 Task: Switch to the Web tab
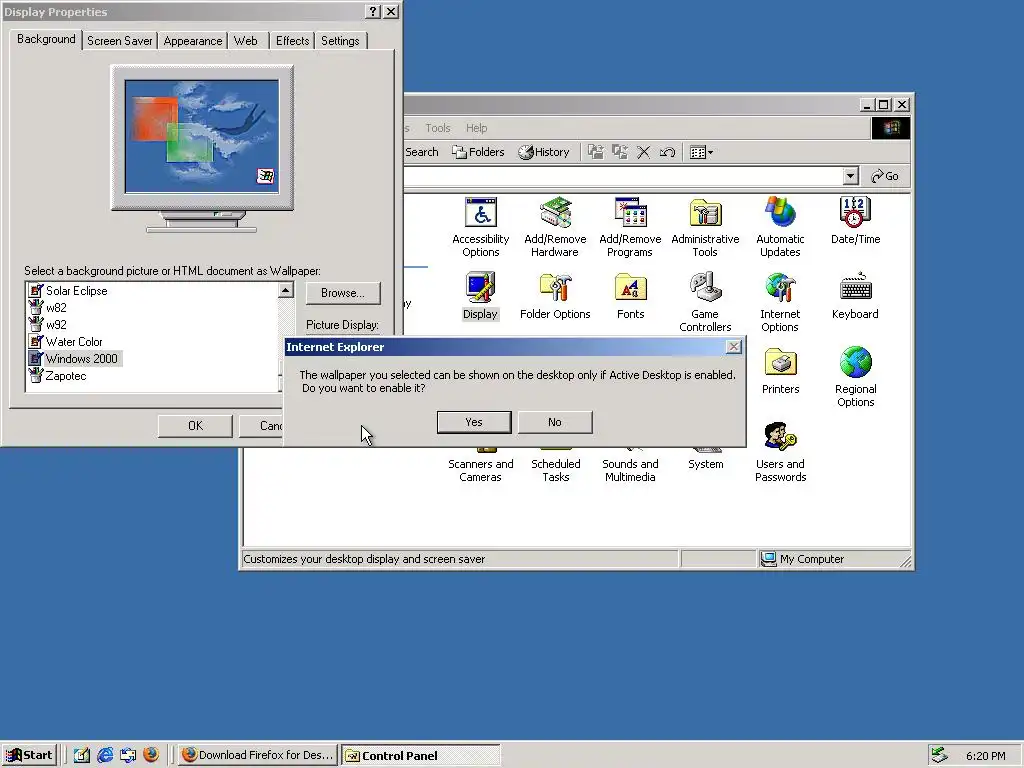(x=246, y=40)
